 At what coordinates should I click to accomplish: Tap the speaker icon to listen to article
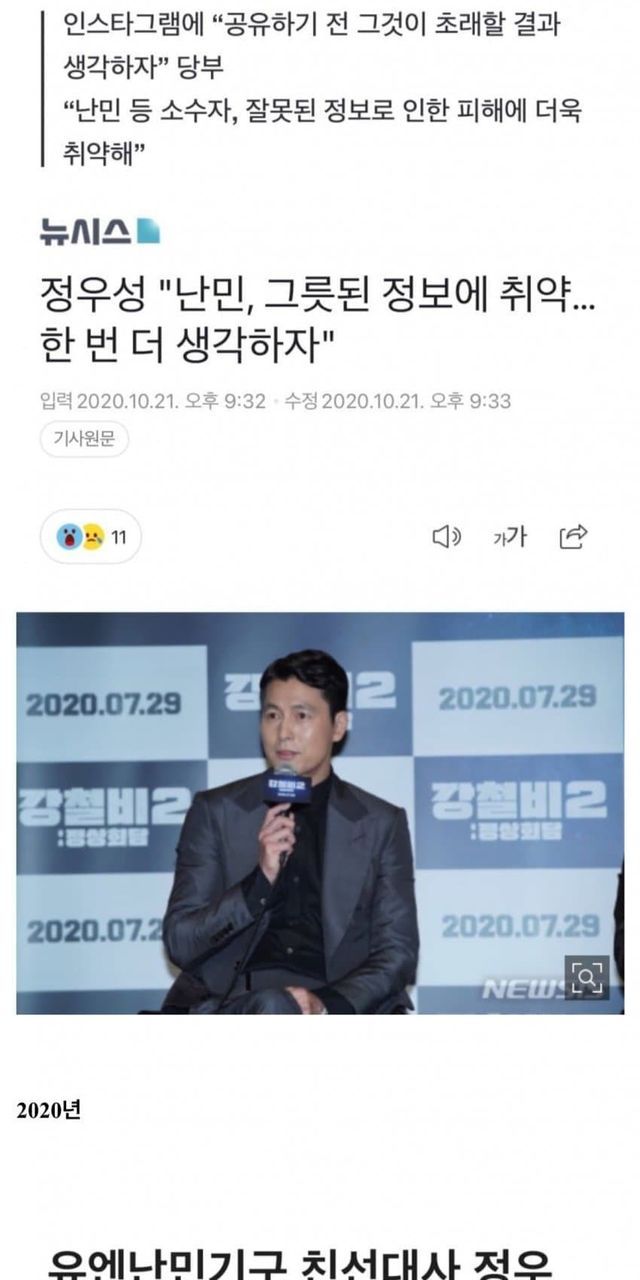tap(446, 538)
